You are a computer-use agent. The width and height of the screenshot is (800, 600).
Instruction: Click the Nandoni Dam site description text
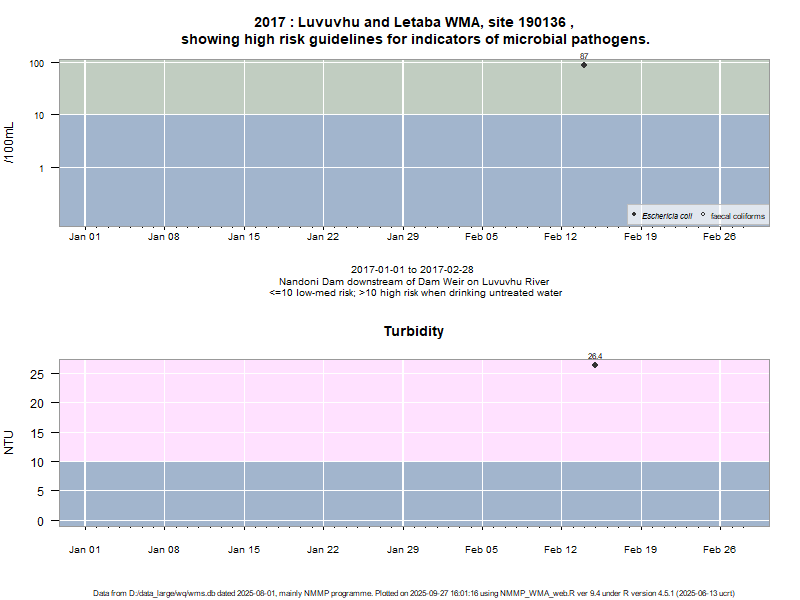click(x=414, y=282)
